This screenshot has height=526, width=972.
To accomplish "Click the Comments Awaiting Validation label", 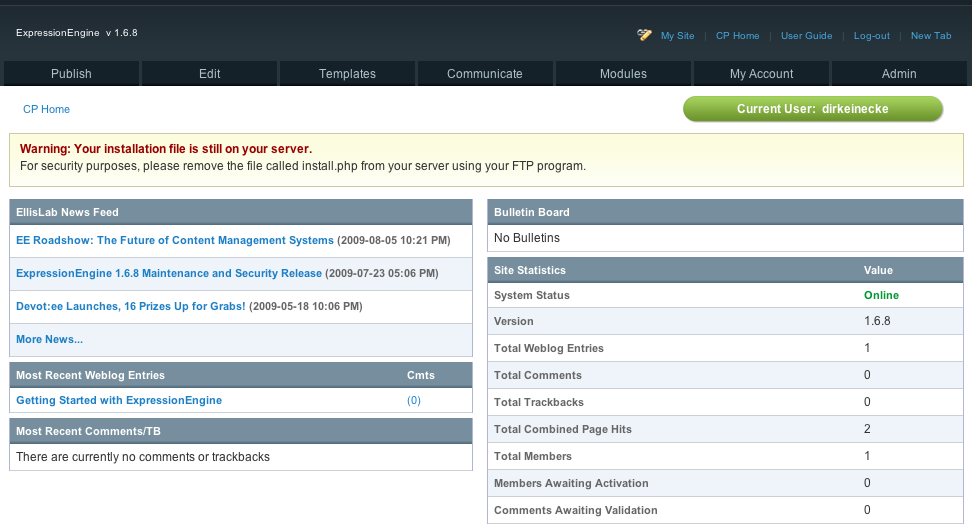I will click(x=575, y=510).
